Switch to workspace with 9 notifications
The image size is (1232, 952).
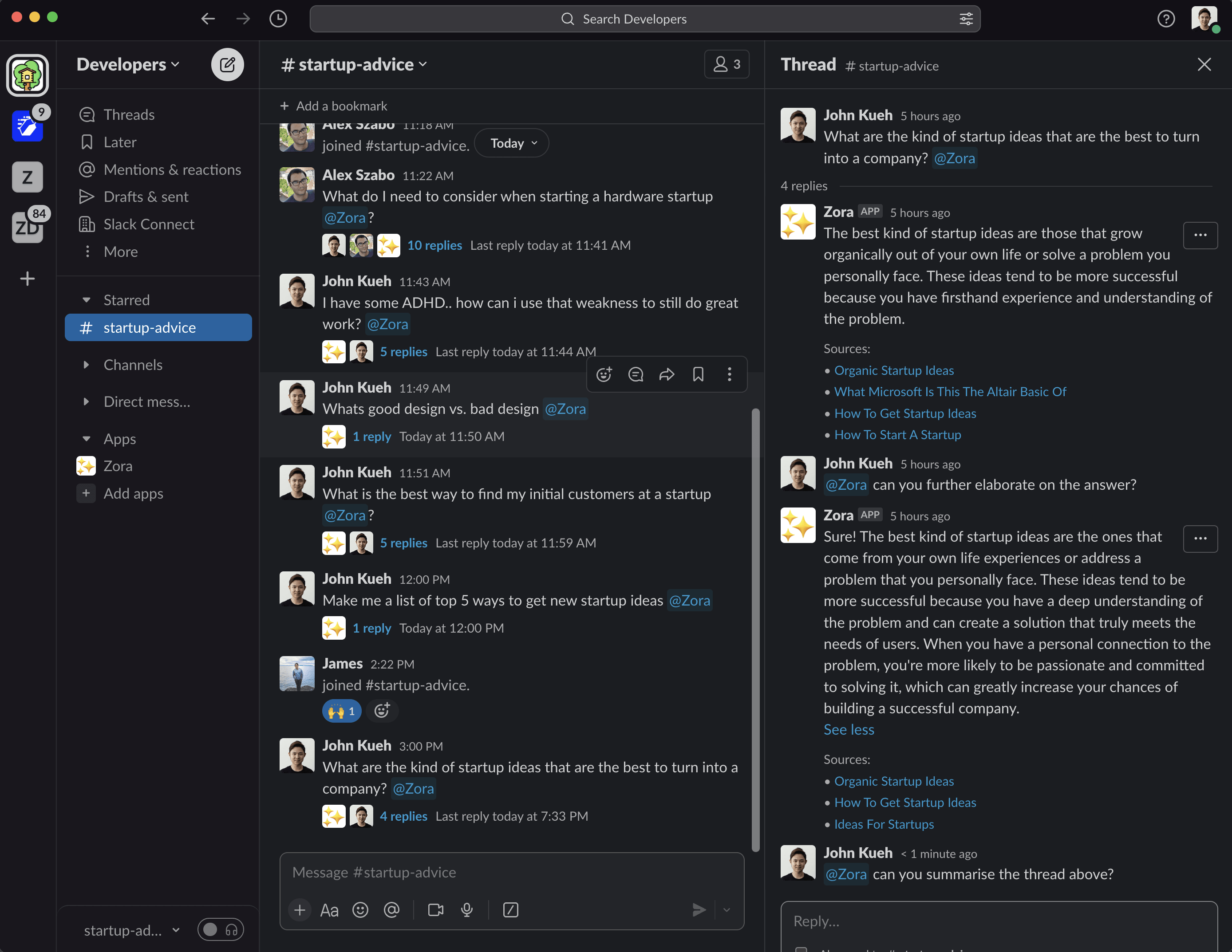tap(27, 125)
